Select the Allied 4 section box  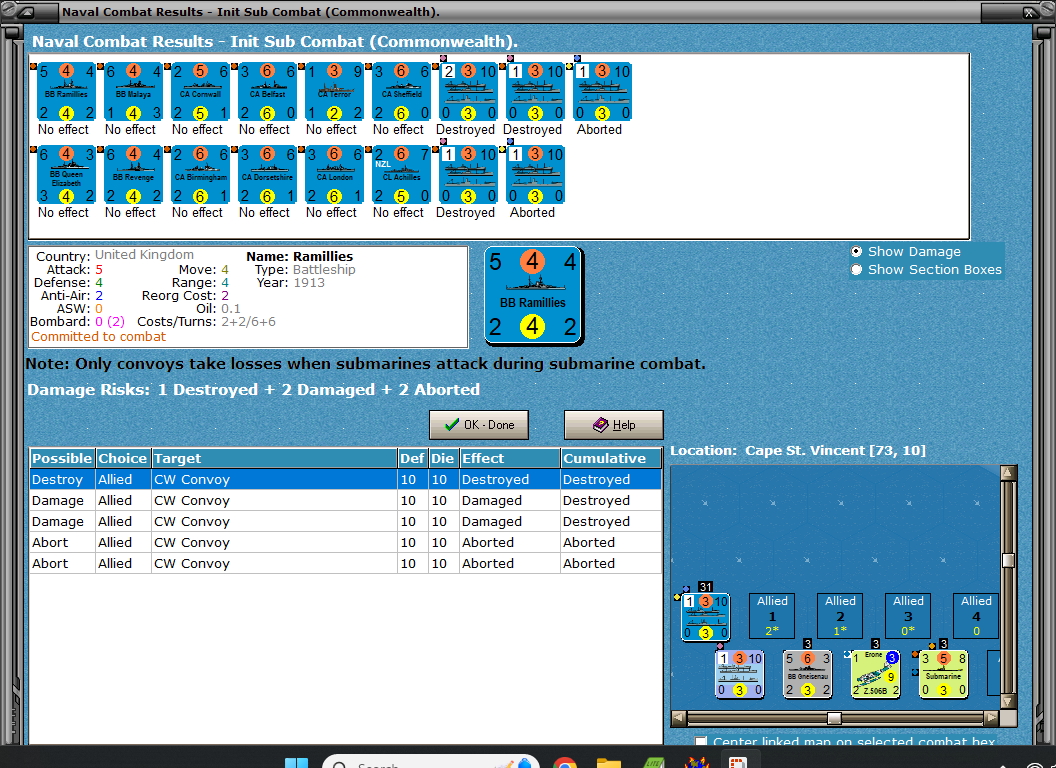click(976, 616)
